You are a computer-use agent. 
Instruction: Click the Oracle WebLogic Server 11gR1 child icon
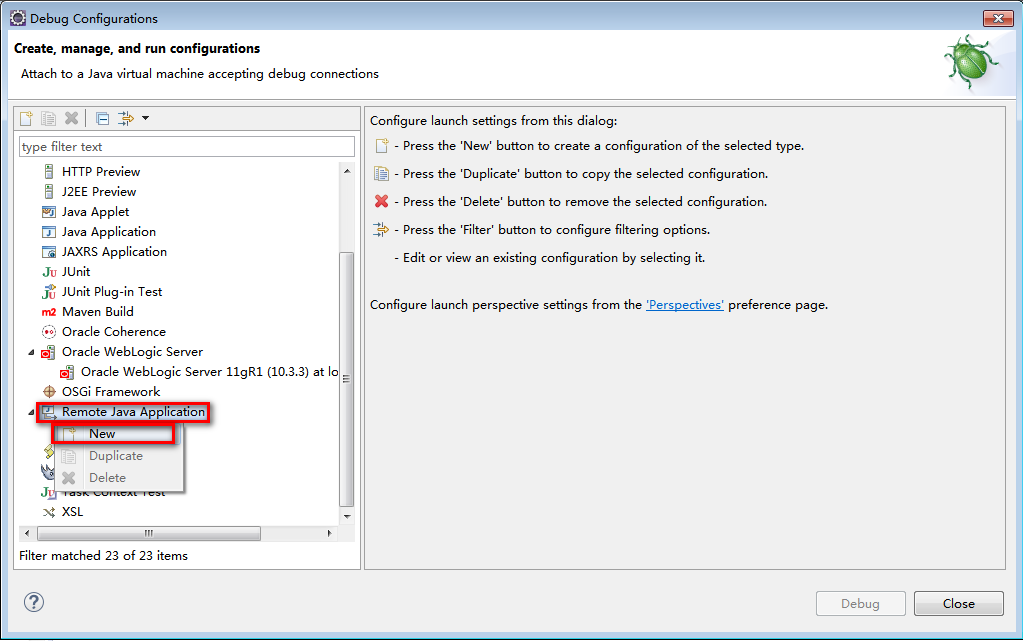pyautogui.click(x=67, y=372)
